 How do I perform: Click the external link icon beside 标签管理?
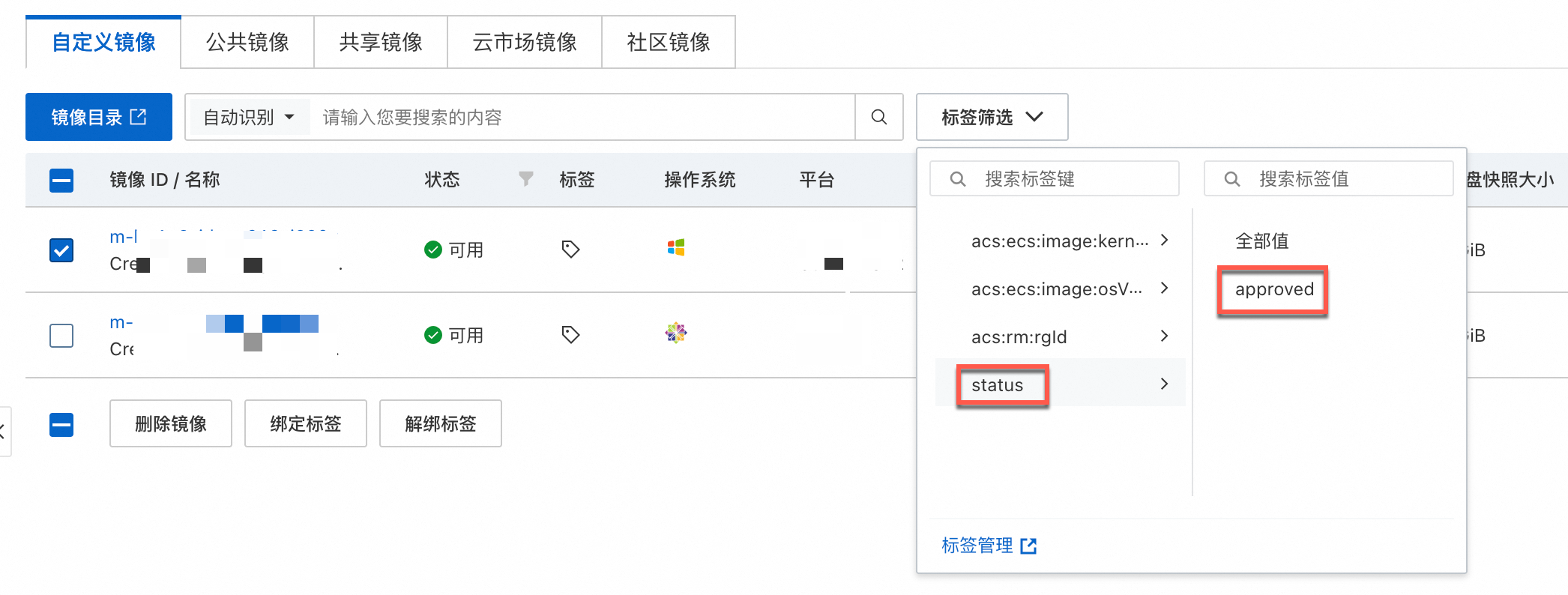[1028, 546]
